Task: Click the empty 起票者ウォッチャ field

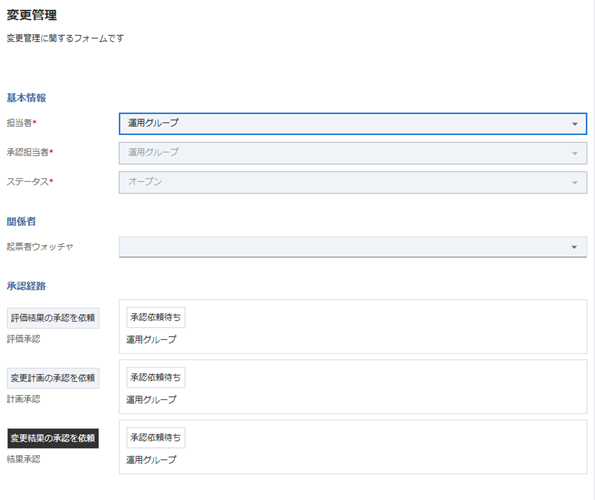Action: click(x=353, y=247)
